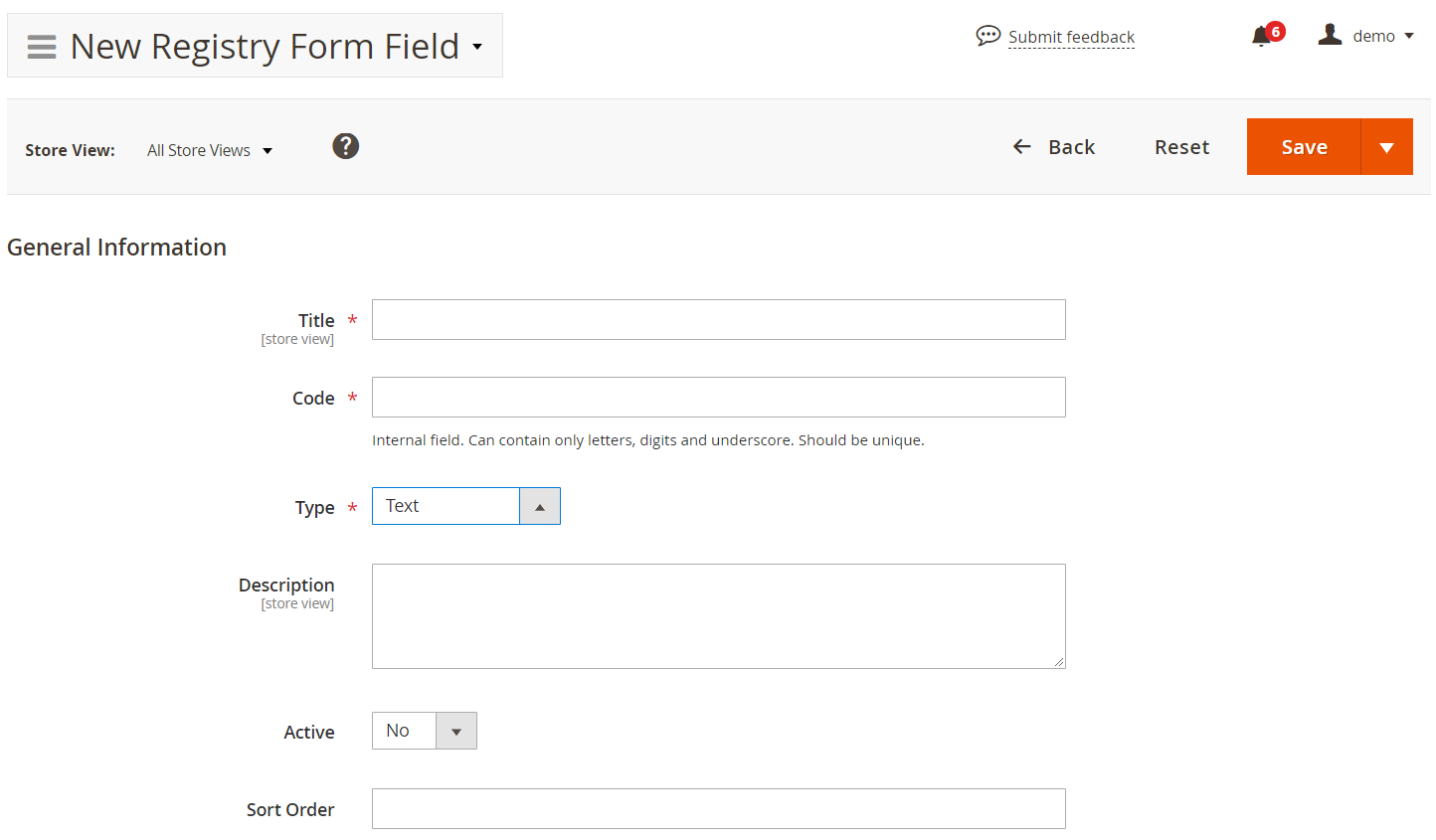
Task: Go Back to the previous page
Action: pyautogui.click(x=1054, y=147)
